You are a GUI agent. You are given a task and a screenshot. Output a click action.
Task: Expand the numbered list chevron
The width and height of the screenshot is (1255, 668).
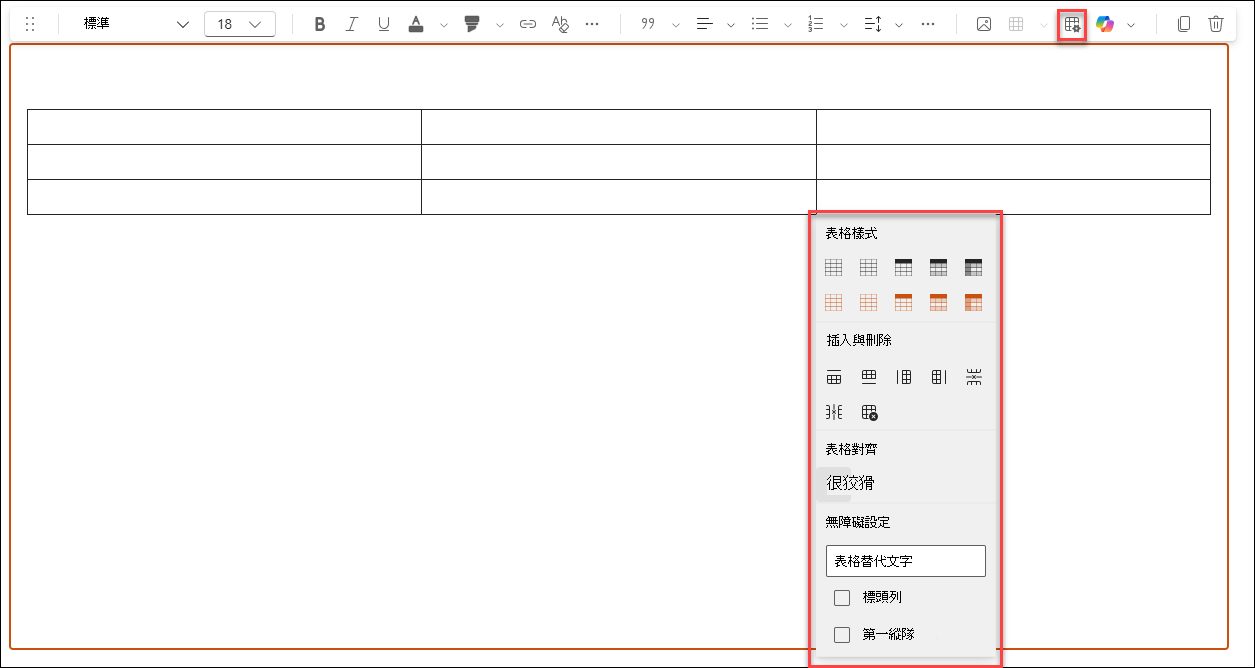click(x=843, y=25)
